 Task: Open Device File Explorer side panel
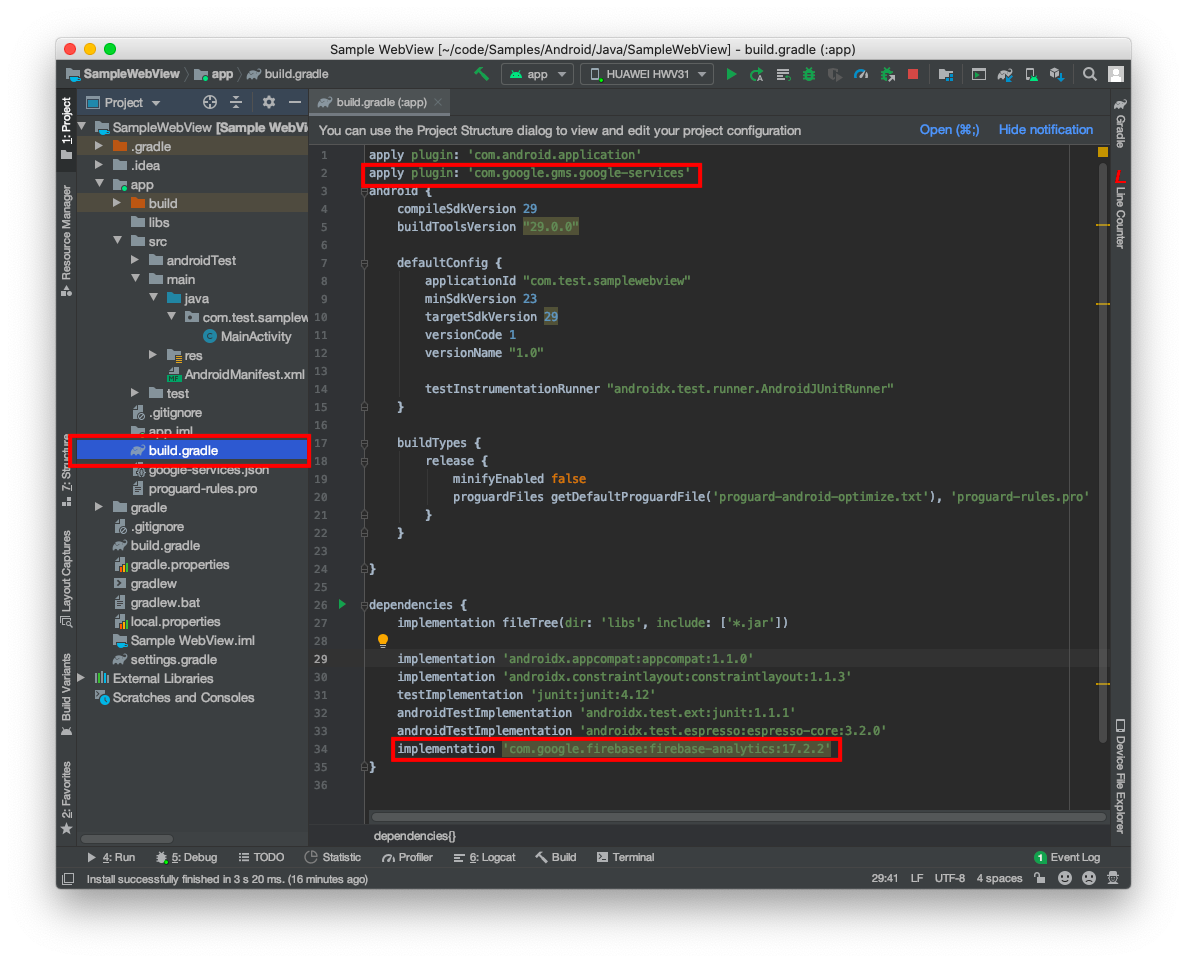(x=1120, y=776)
